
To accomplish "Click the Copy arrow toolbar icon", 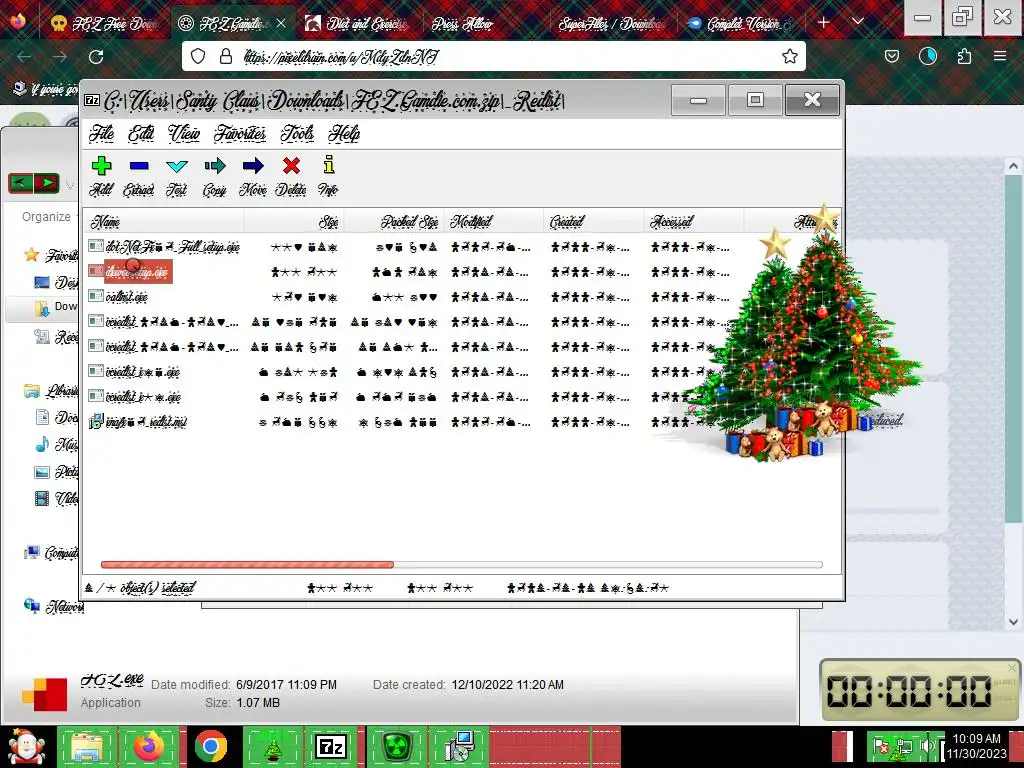I will pos(215,166).
